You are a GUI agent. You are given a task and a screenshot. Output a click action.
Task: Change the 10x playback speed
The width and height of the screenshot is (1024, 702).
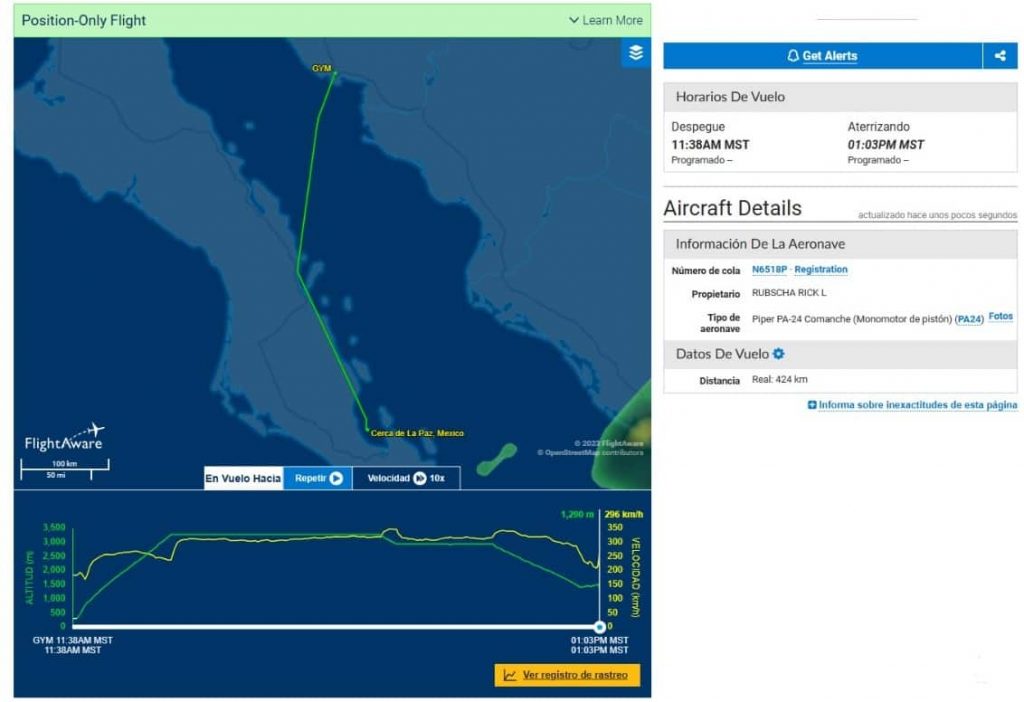pyautogui.click(x=438, y=478)
